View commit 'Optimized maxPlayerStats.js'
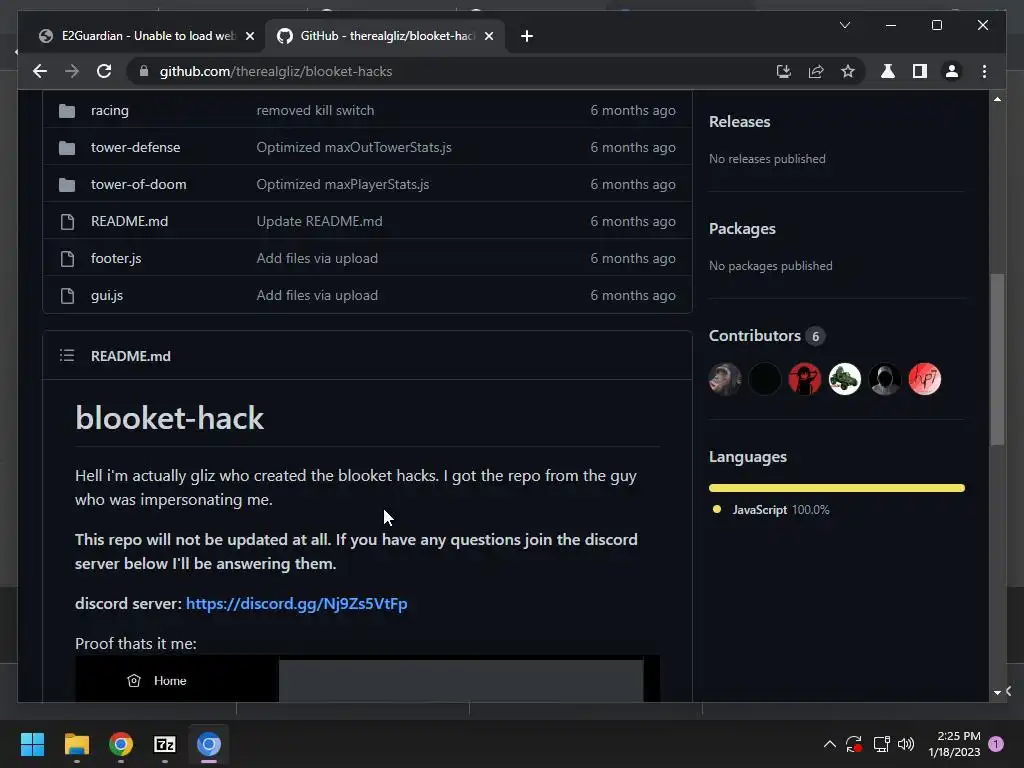 [x=343, y=185]
